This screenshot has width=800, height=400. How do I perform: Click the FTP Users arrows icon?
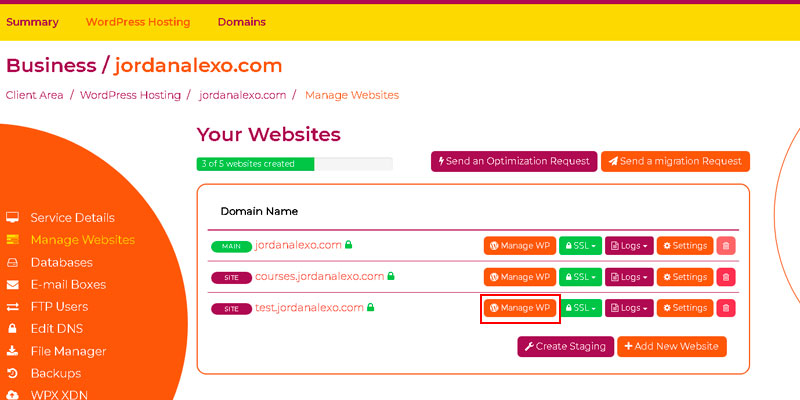point(12,307)
